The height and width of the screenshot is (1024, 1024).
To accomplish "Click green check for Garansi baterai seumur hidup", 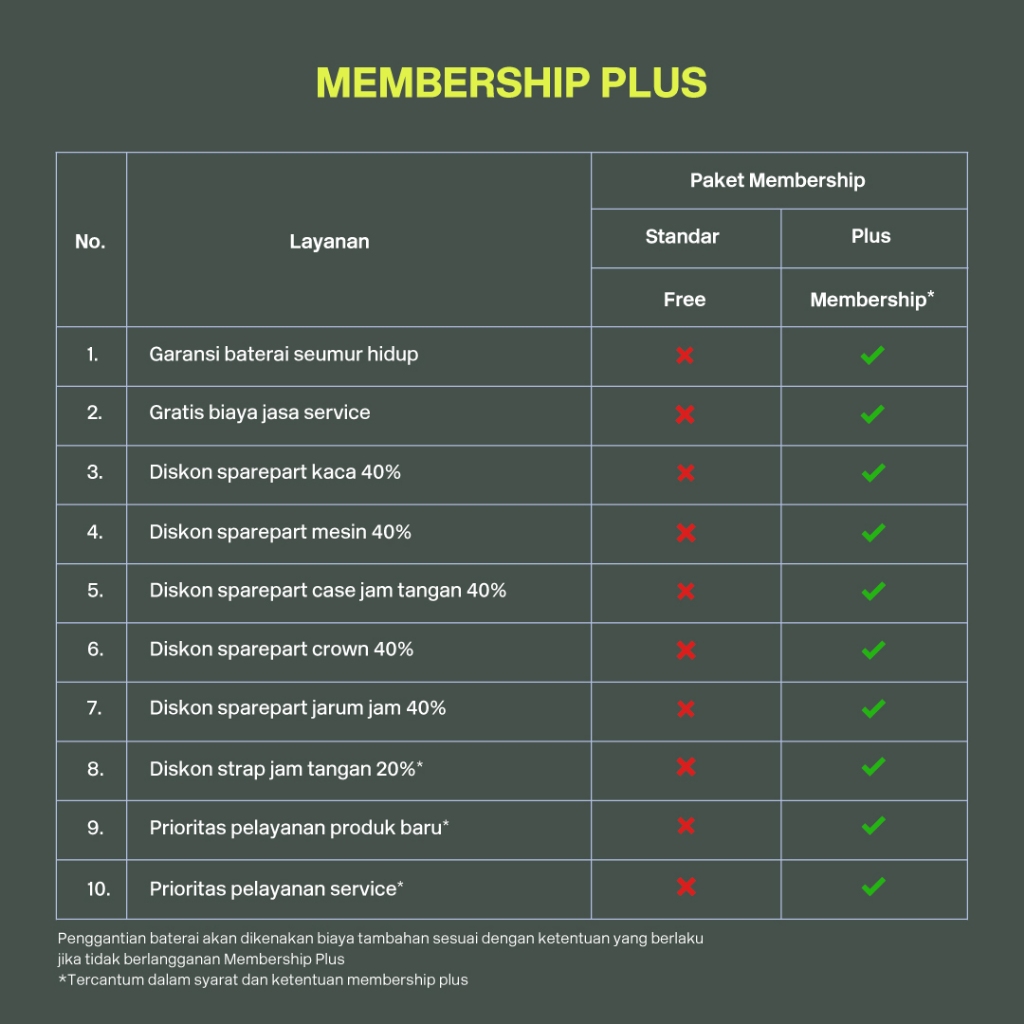I will click(x=873, y=355).
